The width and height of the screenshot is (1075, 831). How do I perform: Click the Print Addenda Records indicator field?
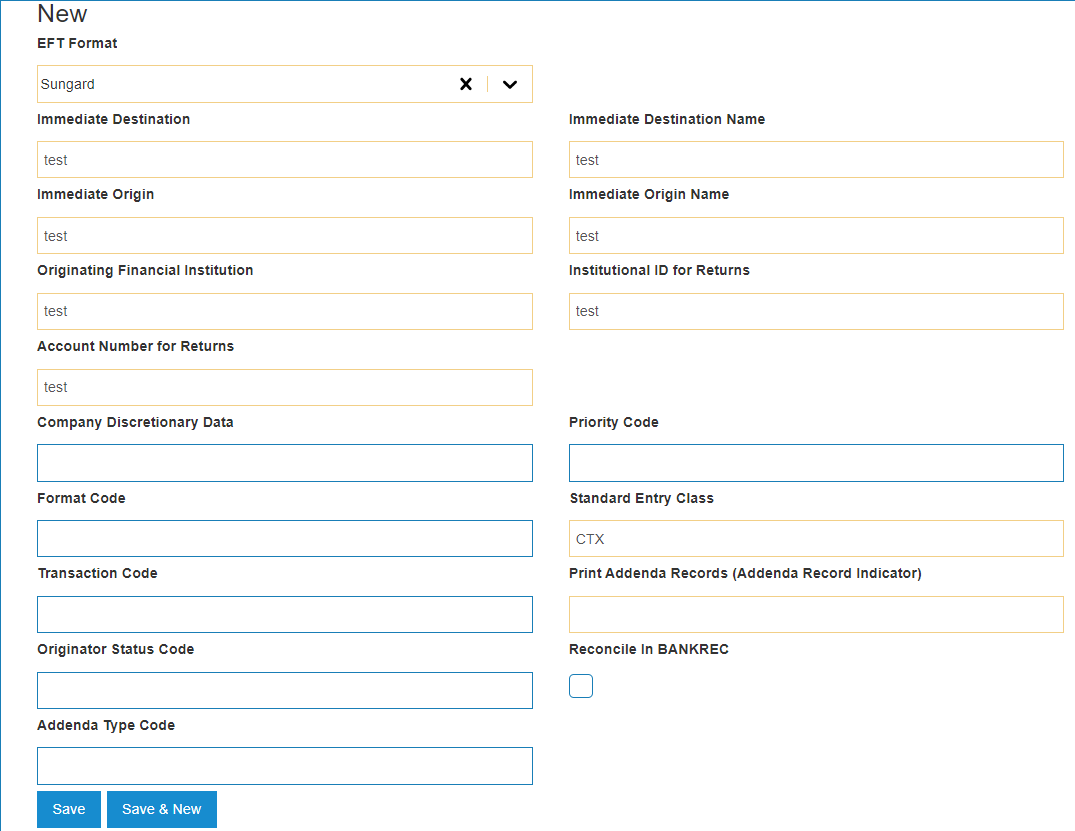tap(816, 614)
